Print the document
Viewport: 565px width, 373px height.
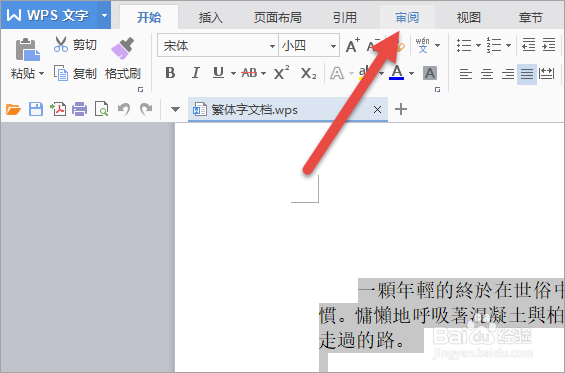(x=79, y=109)
